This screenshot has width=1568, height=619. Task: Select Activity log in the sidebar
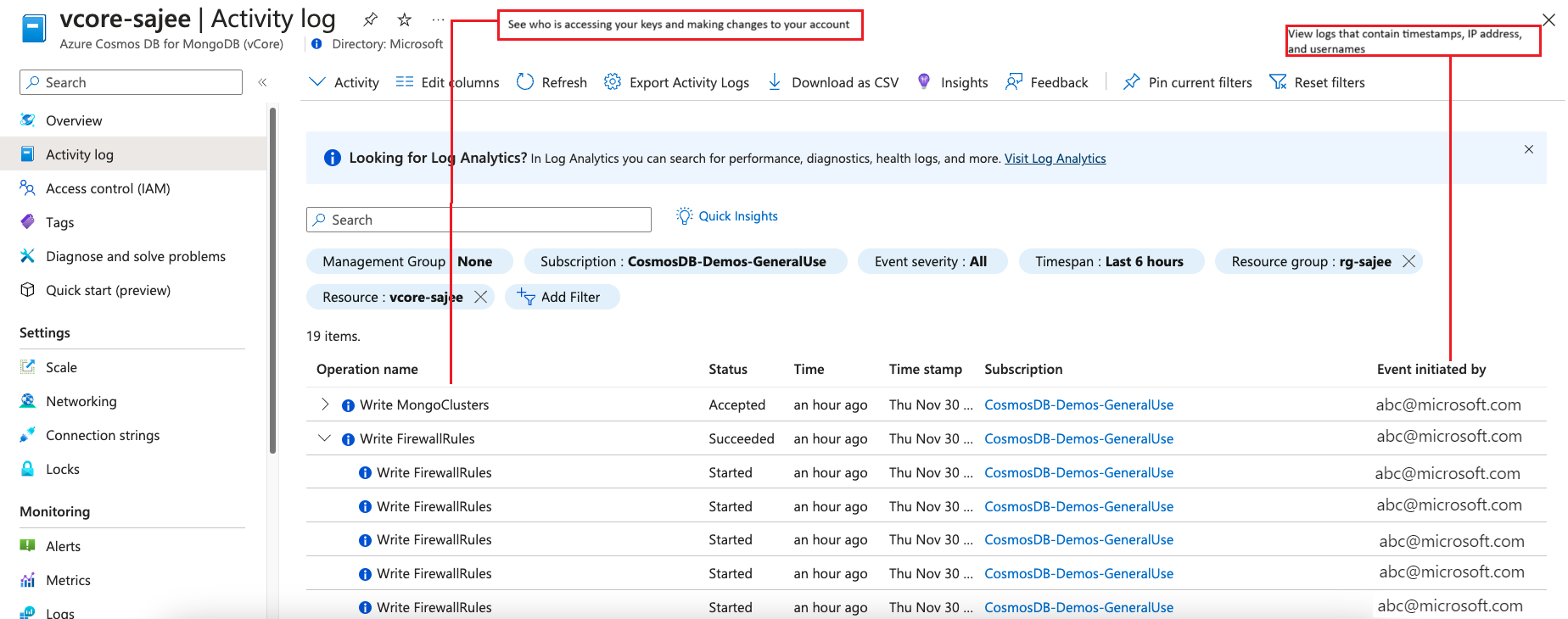point(134,154)
